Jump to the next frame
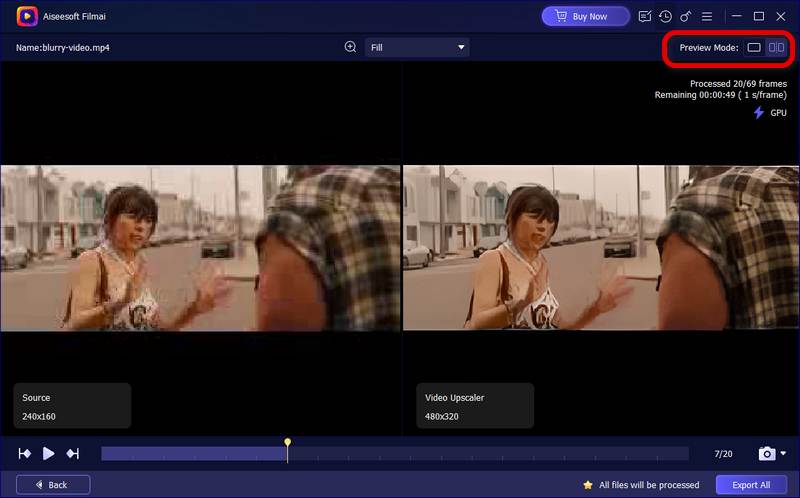800x498 pixels. 72,454
